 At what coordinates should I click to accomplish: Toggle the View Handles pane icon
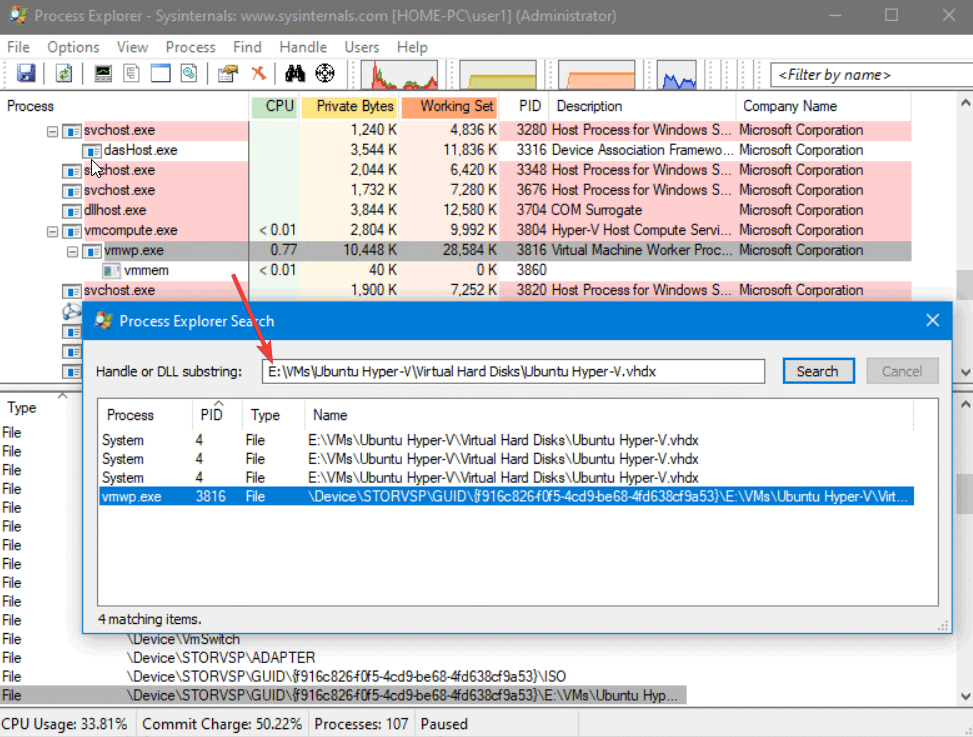point(189,73)
